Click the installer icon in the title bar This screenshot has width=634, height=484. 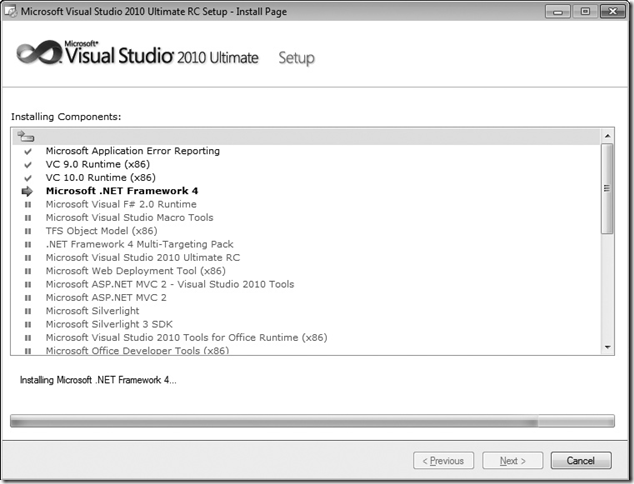click(11, 11)
